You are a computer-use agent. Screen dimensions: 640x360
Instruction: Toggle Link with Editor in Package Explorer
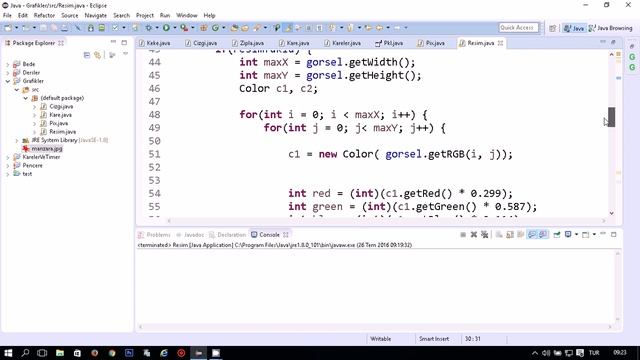[98, 55]
